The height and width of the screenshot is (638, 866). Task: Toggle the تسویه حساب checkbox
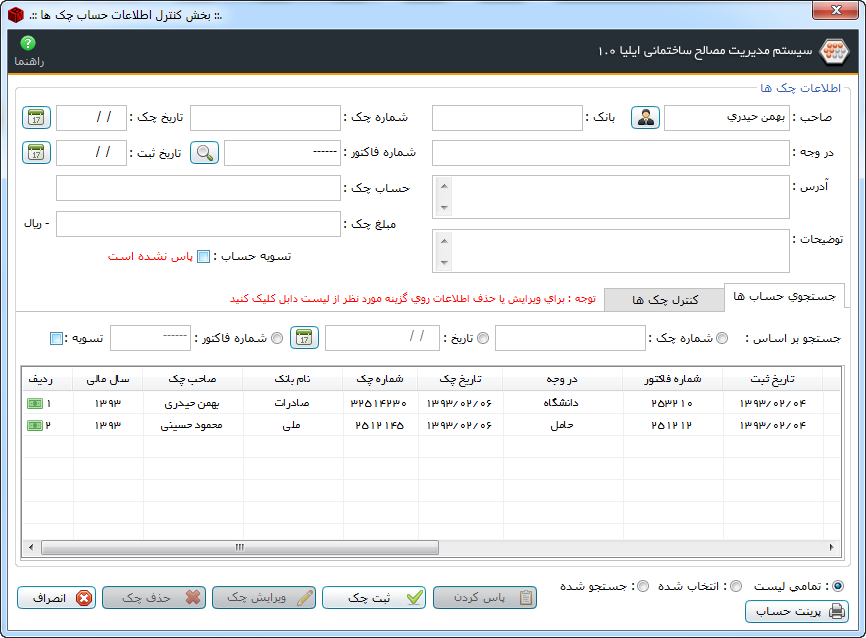tap(203, 257)
